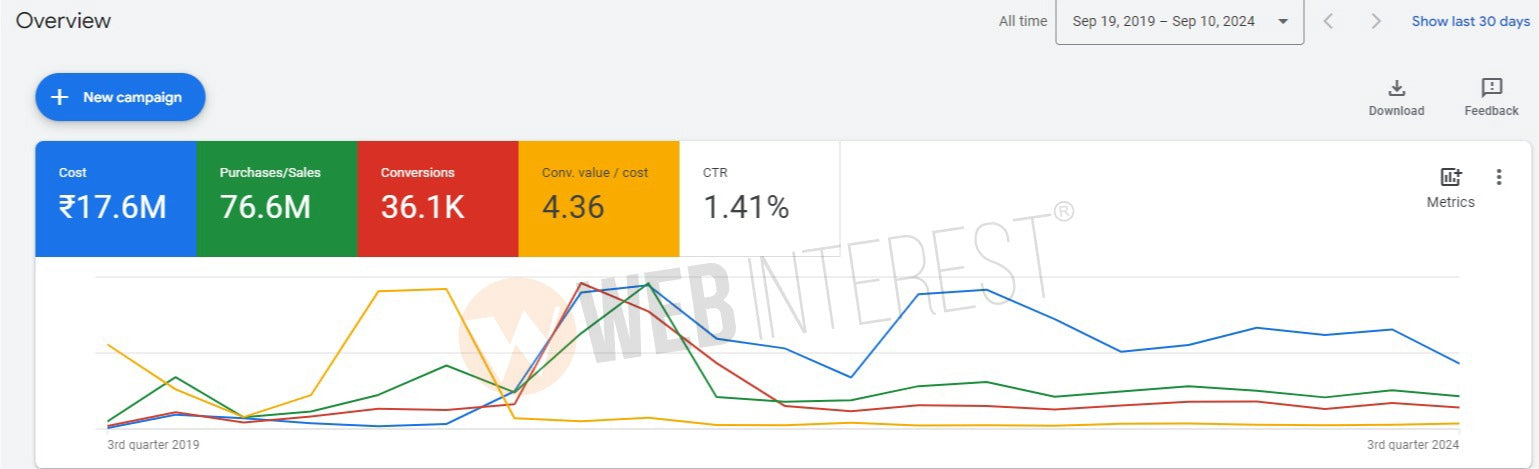The image size is (1539, 469).
Task: Expand the date range dropdown arrow
Action: tap(1283, 22)
